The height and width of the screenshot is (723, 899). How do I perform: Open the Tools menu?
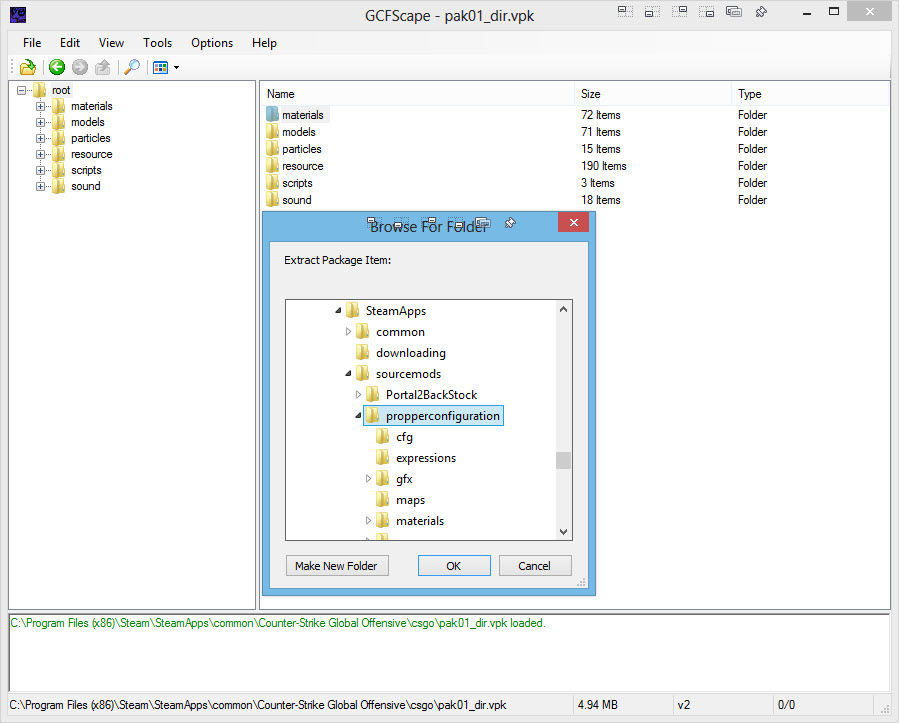click(x=158, y=43)
